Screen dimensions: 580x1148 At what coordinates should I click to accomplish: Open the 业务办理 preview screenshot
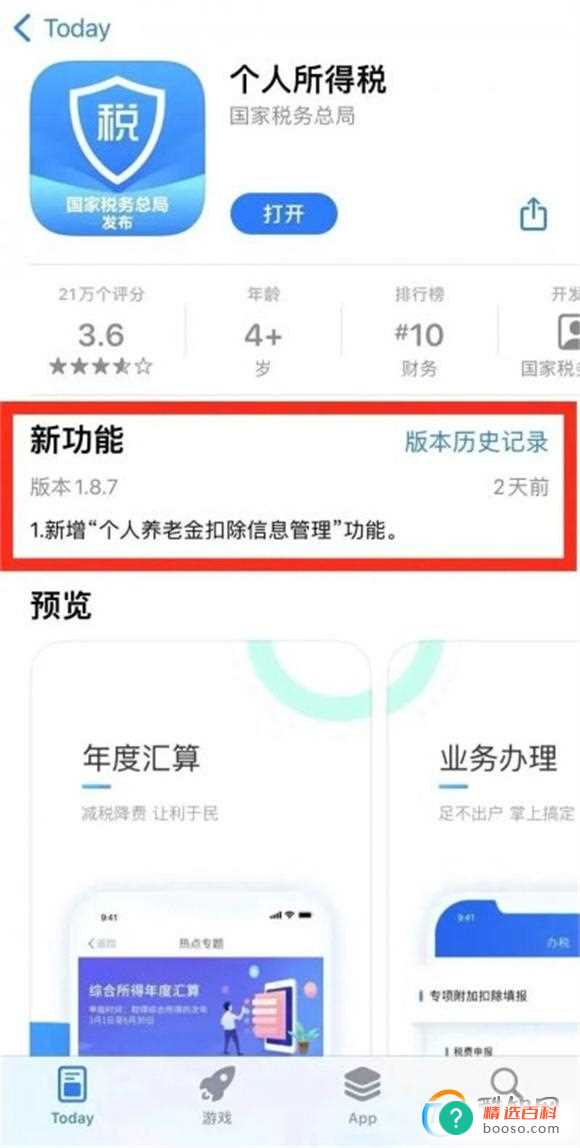pos(483,849)
